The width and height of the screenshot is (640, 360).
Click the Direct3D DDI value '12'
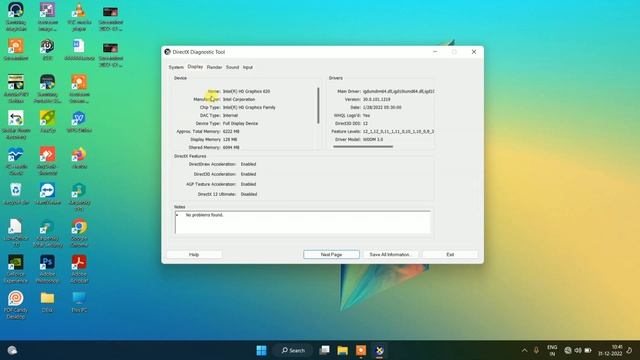pos(365,123)
